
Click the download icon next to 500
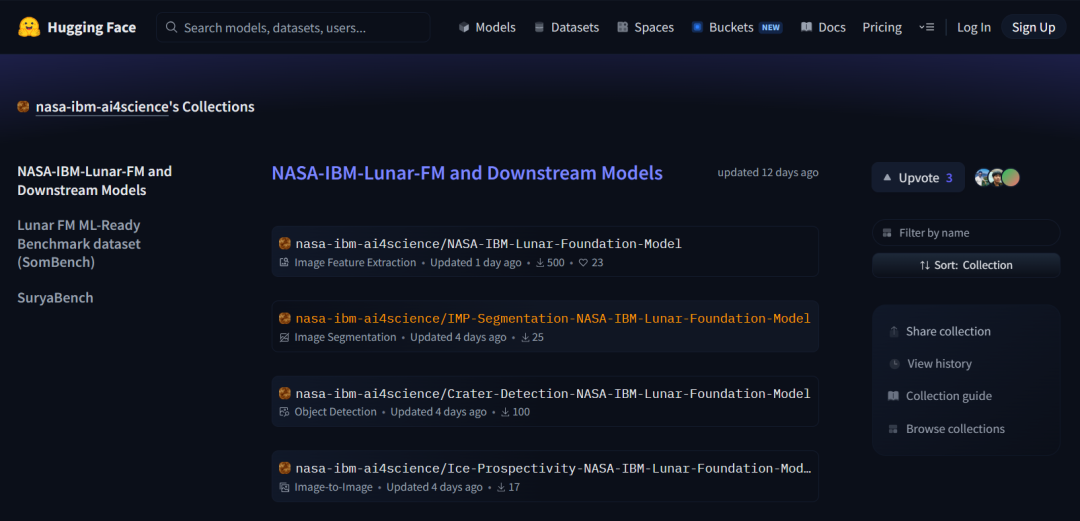coord(540,263)
